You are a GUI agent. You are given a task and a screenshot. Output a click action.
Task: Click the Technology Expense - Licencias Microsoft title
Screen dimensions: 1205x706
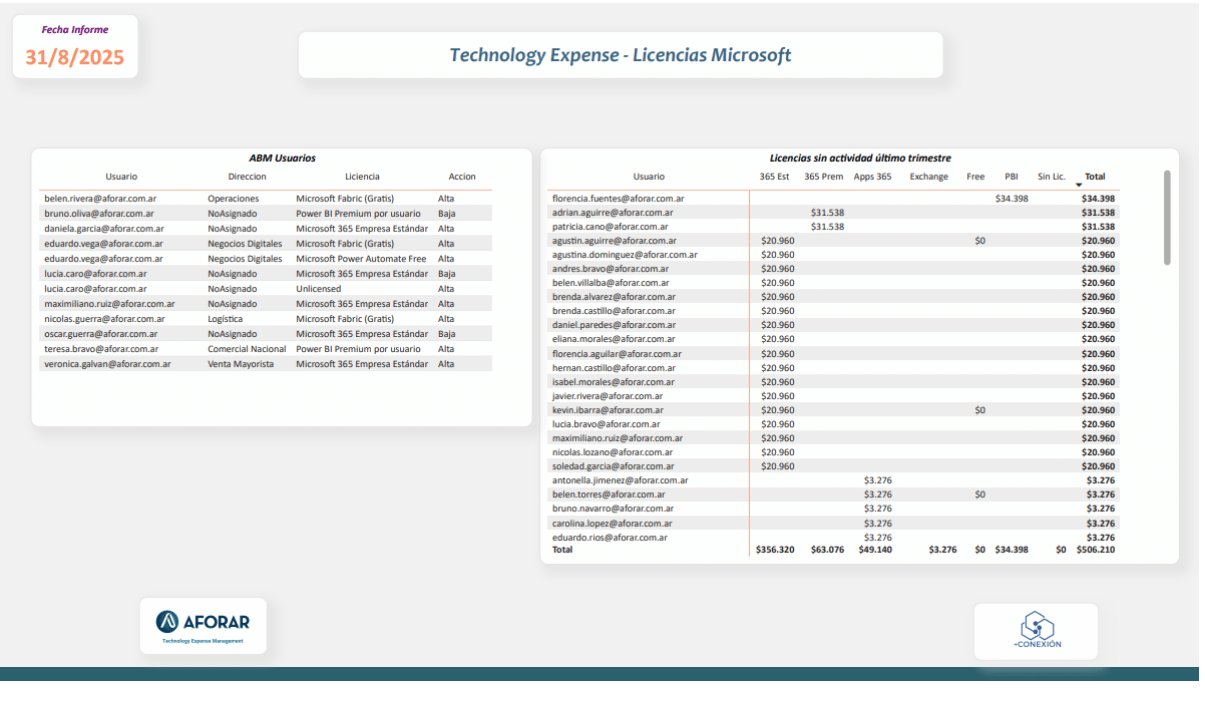[620, 55]
